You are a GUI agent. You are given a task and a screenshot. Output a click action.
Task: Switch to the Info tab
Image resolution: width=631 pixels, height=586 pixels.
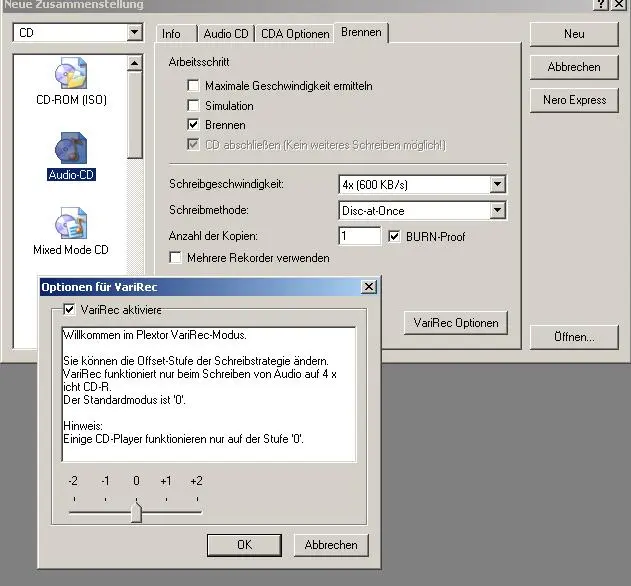tap(172, 34)
